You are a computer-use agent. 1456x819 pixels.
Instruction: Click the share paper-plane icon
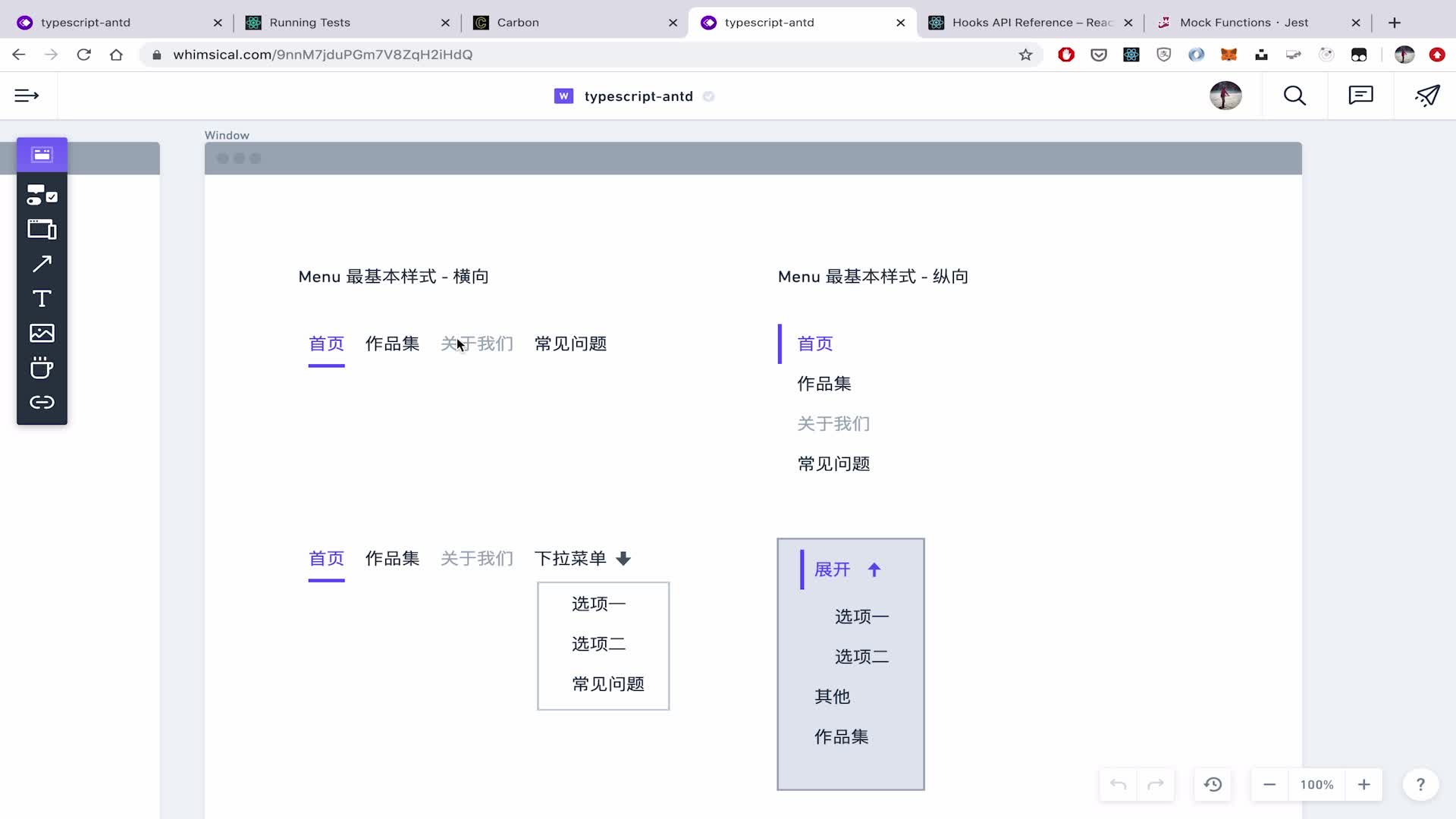1426,96
